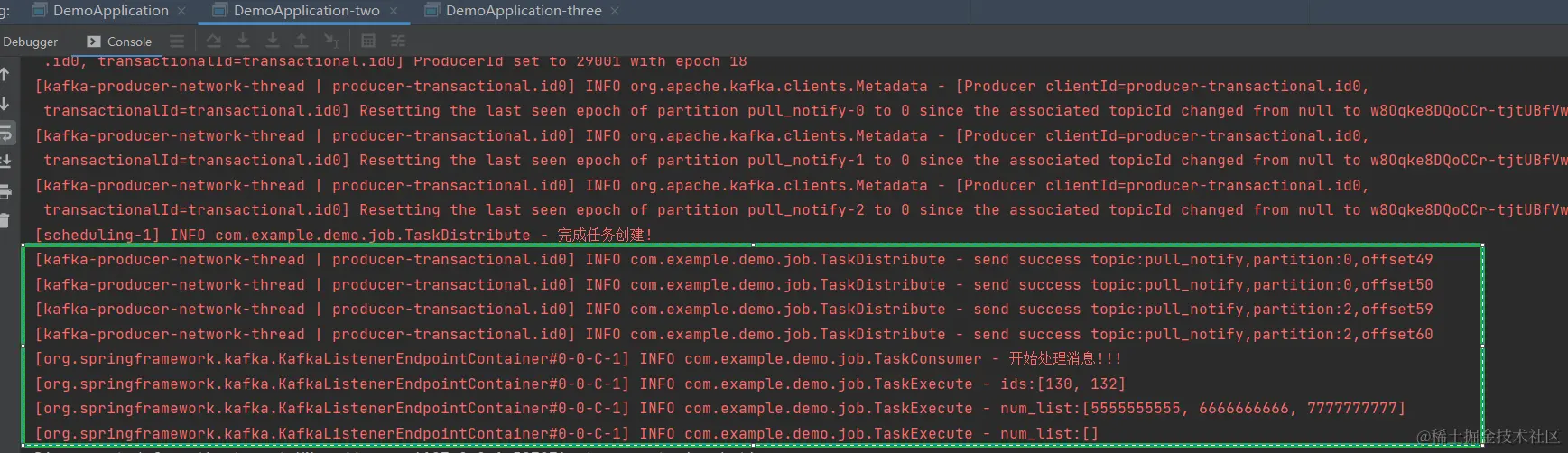Image resolution: width=1568 pixels, height=453 pixels.
Task: Click the Step Out debugger icon
Action: coord(302,41)
